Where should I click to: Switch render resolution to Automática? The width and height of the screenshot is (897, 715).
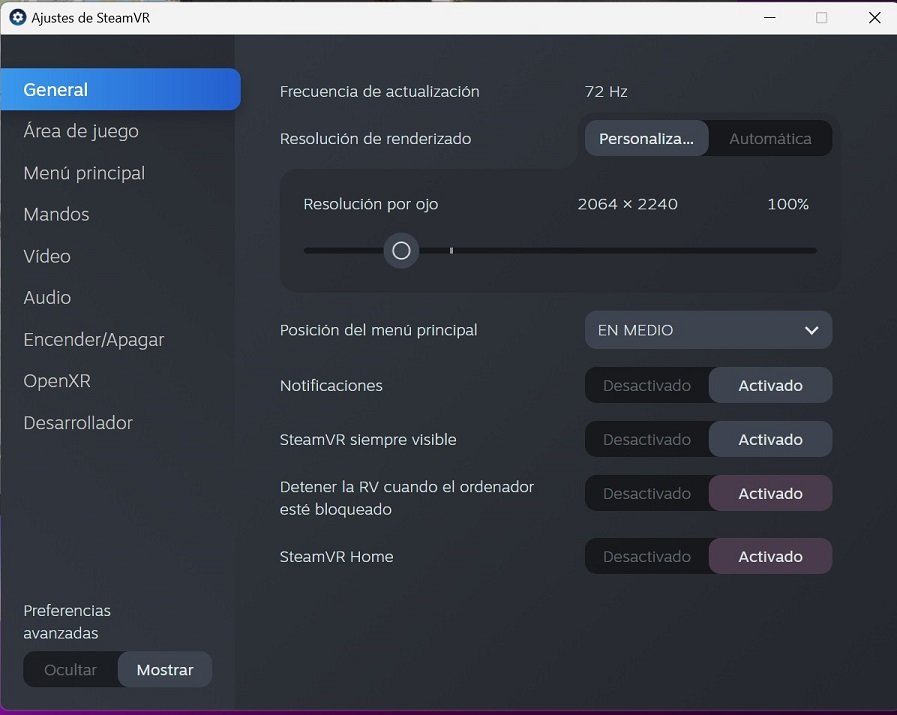[769, 138]
